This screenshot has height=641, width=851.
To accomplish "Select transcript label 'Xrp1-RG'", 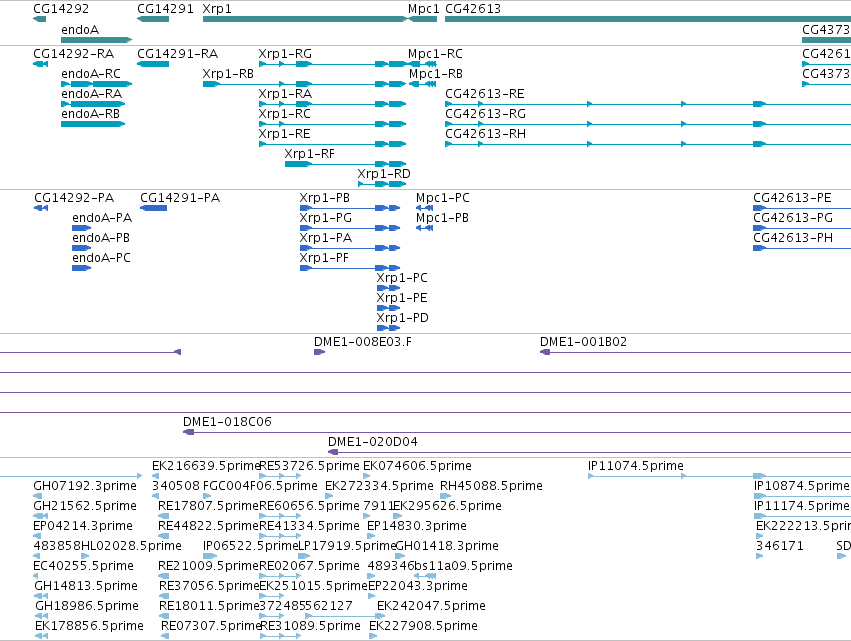I will (x=285, y=54).
